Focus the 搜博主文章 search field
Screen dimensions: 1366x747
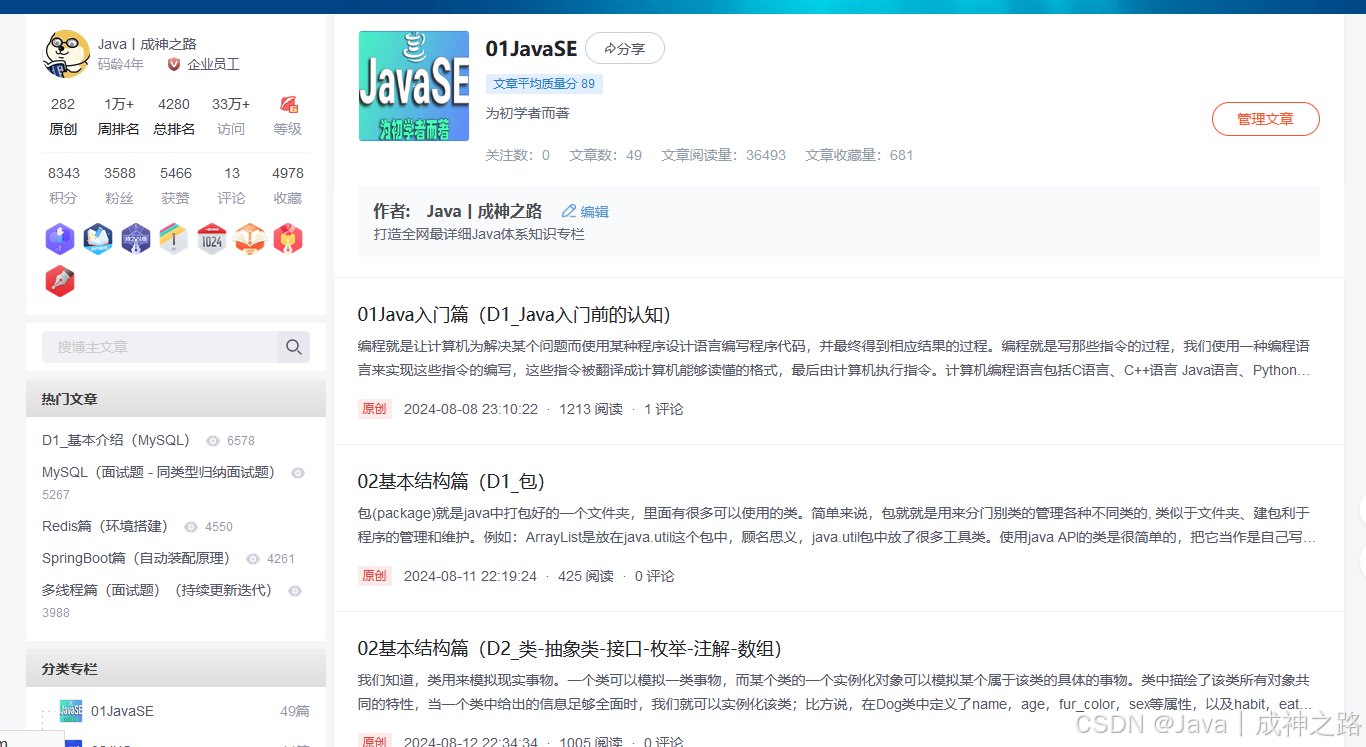click(x=160, y=347)
